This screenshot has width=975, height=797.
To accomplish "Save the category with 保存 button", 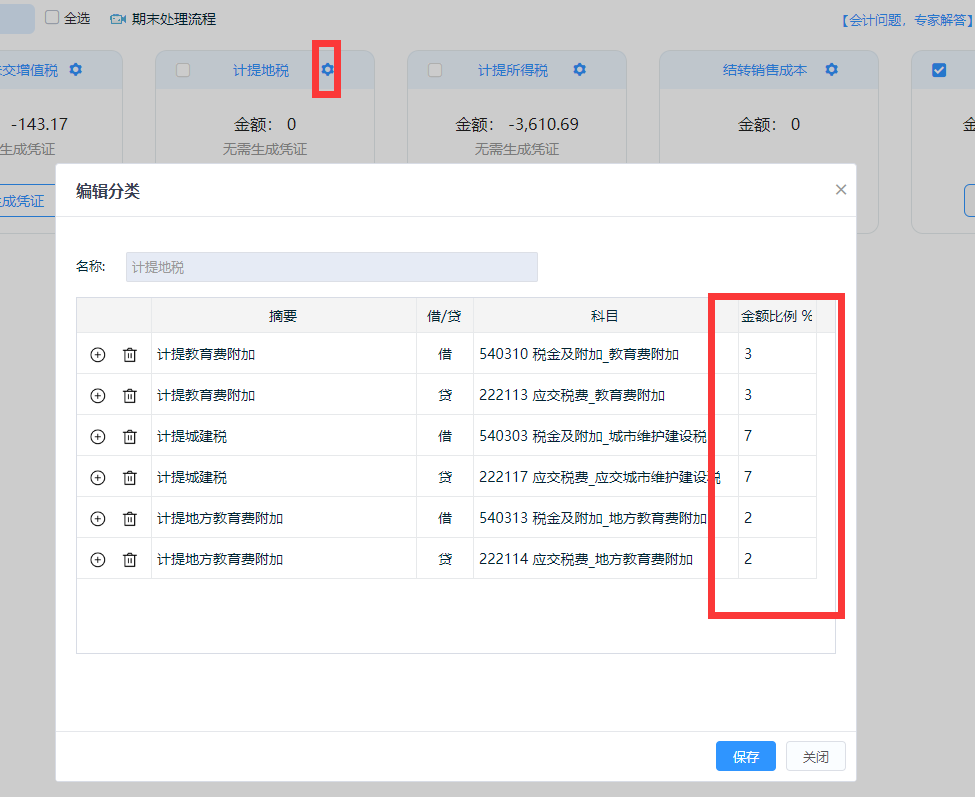I will (x=746, y=757).
